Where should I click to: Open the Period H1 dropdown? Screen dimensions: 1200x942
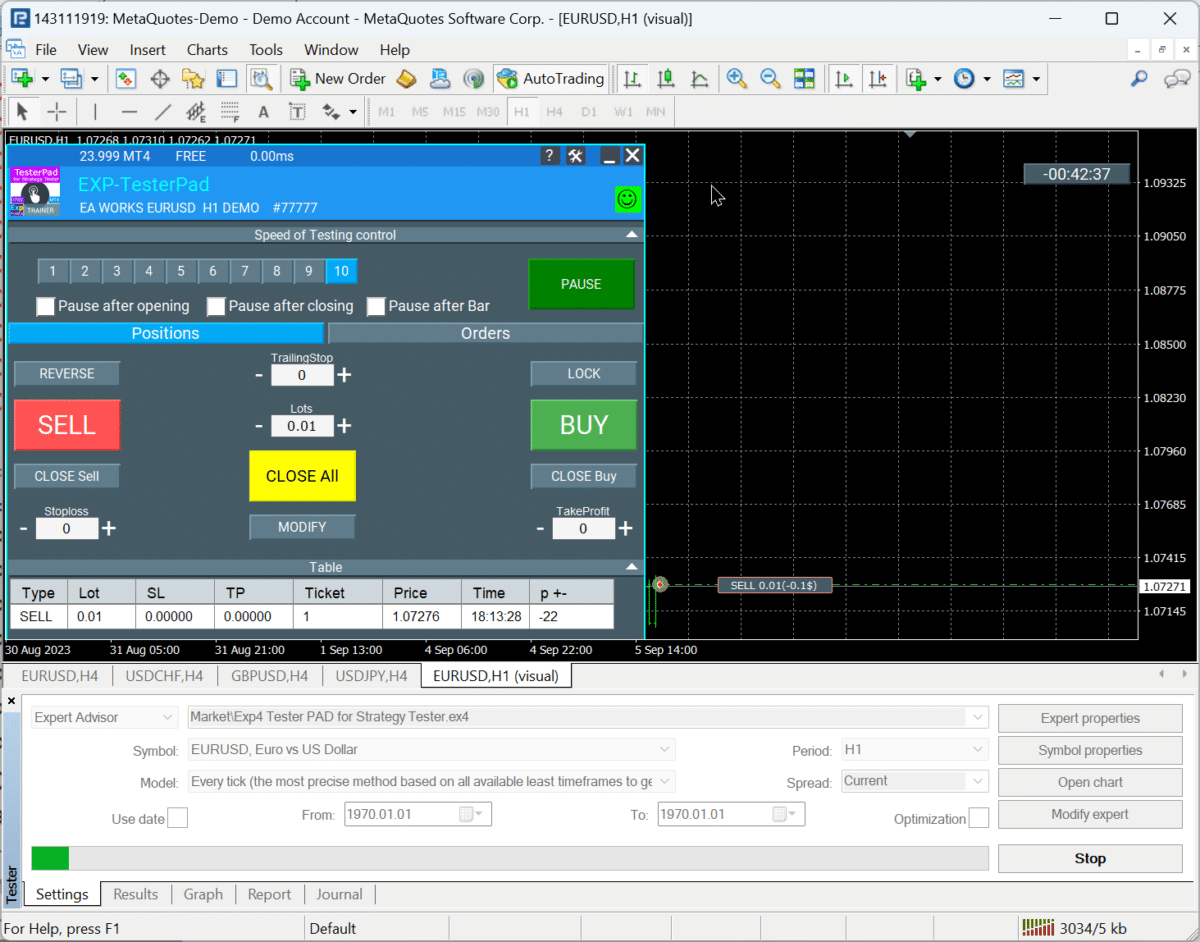(914, 750)
